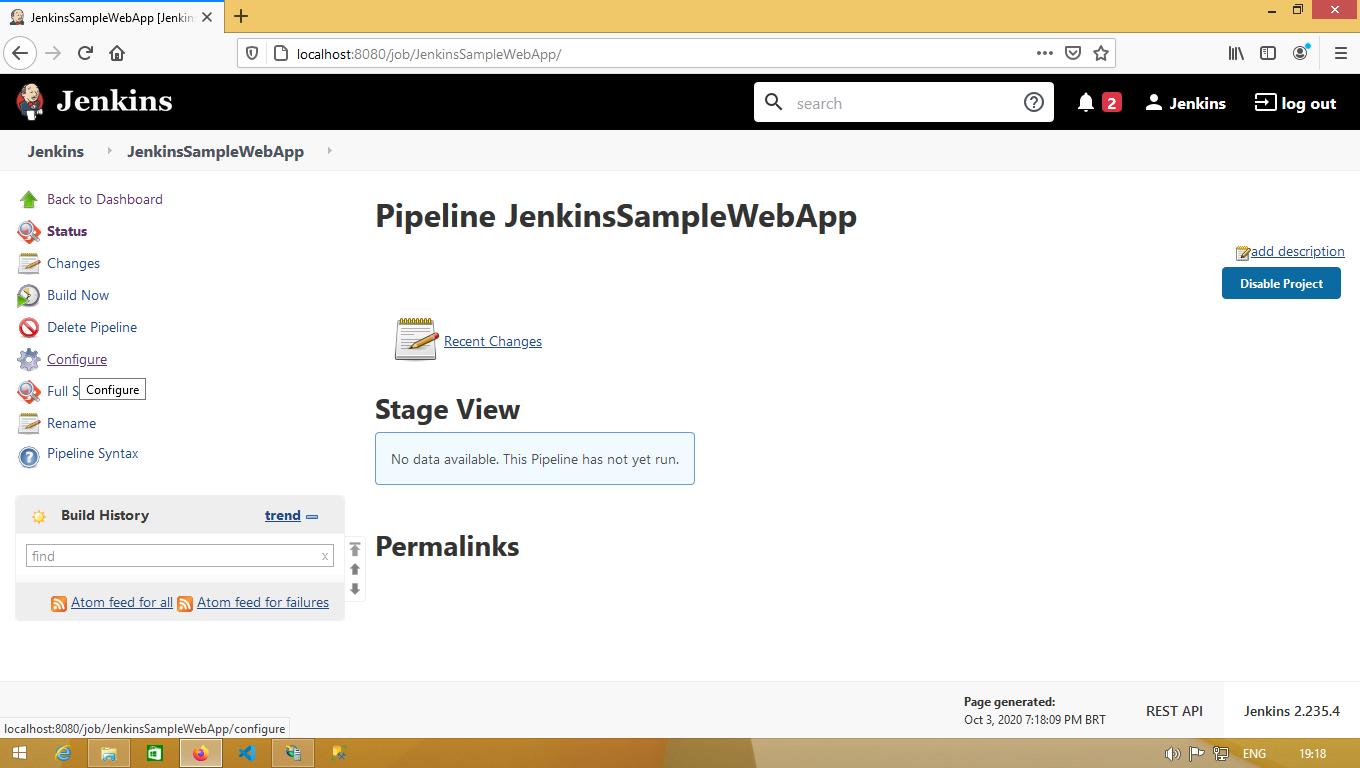This screenshot has height=768, width=1360.
Task: Click the Delete Pipeline red icon
Action: click(29, 328)
